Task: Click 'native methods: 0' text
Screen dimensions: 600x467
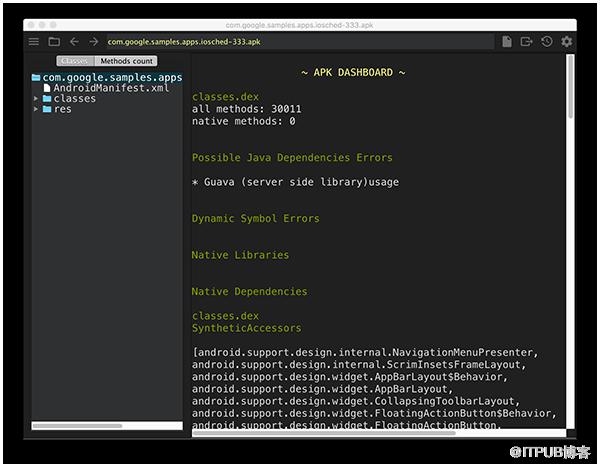Action: pyautogui.click(x=243, y=121)
